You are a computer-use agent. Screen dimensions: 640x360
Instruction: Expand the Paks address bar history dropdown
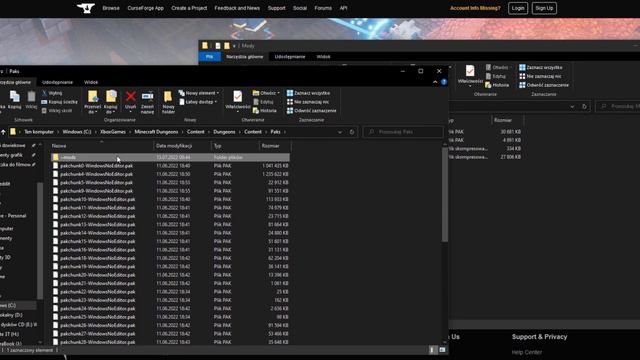(x=340, y=132)
